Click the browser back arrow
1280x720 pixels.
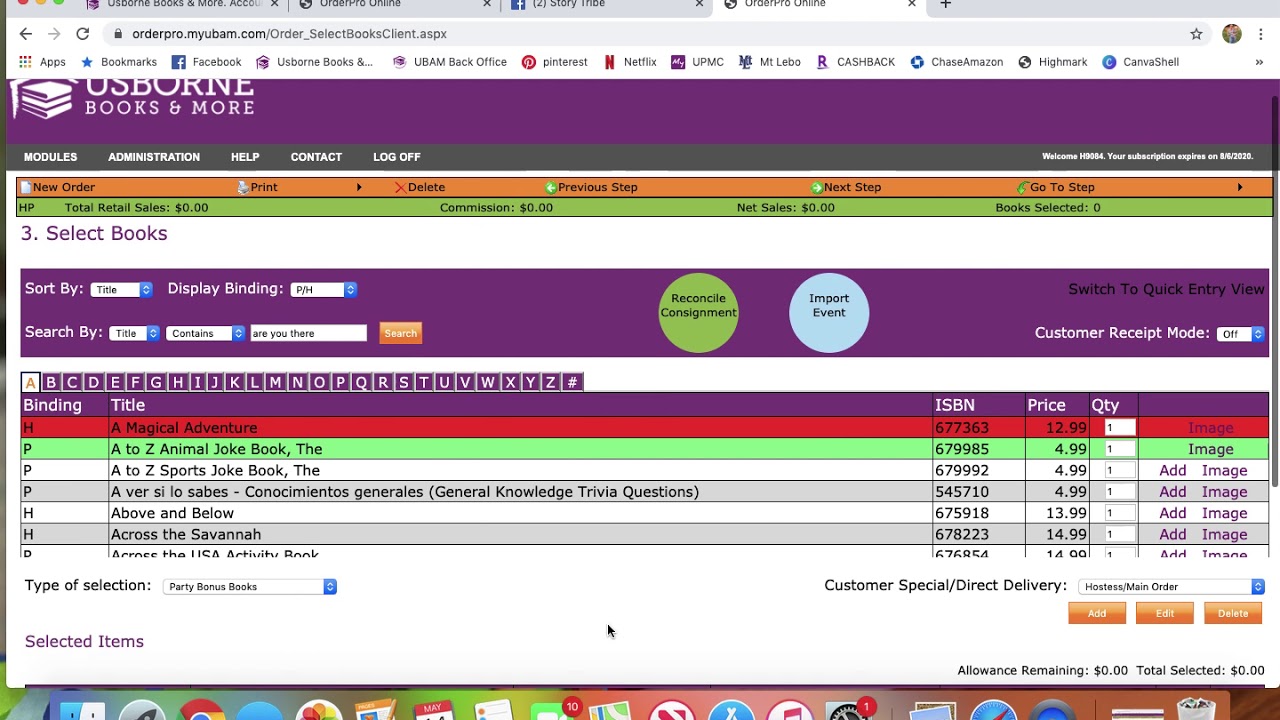click(x=26, y=34)
